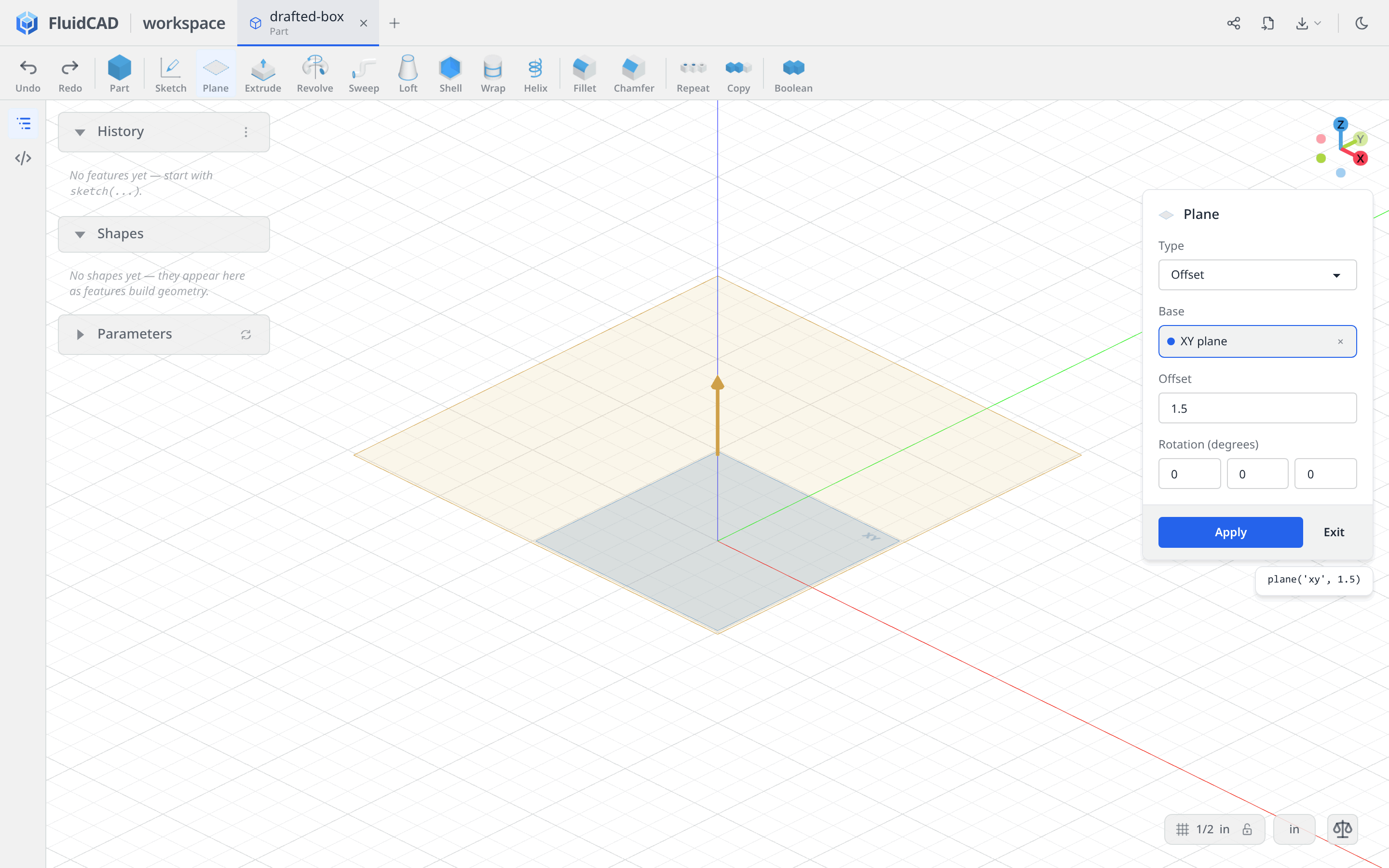Open the Boolean tool
The width and height of the screenshot is (1389, 868).
pos(793,73)
